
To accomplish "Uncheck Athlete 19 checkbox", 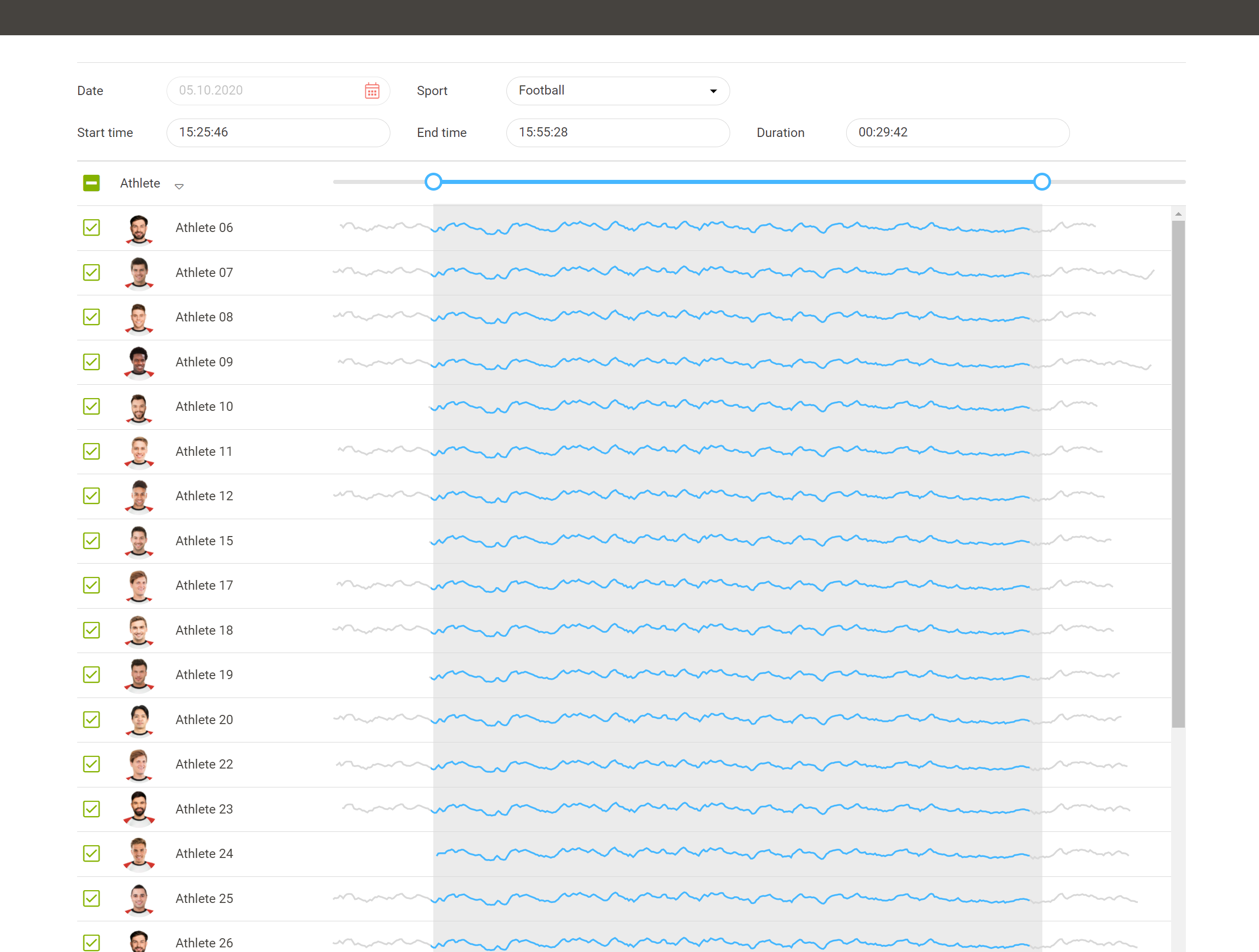I will [x=91, y=675].
